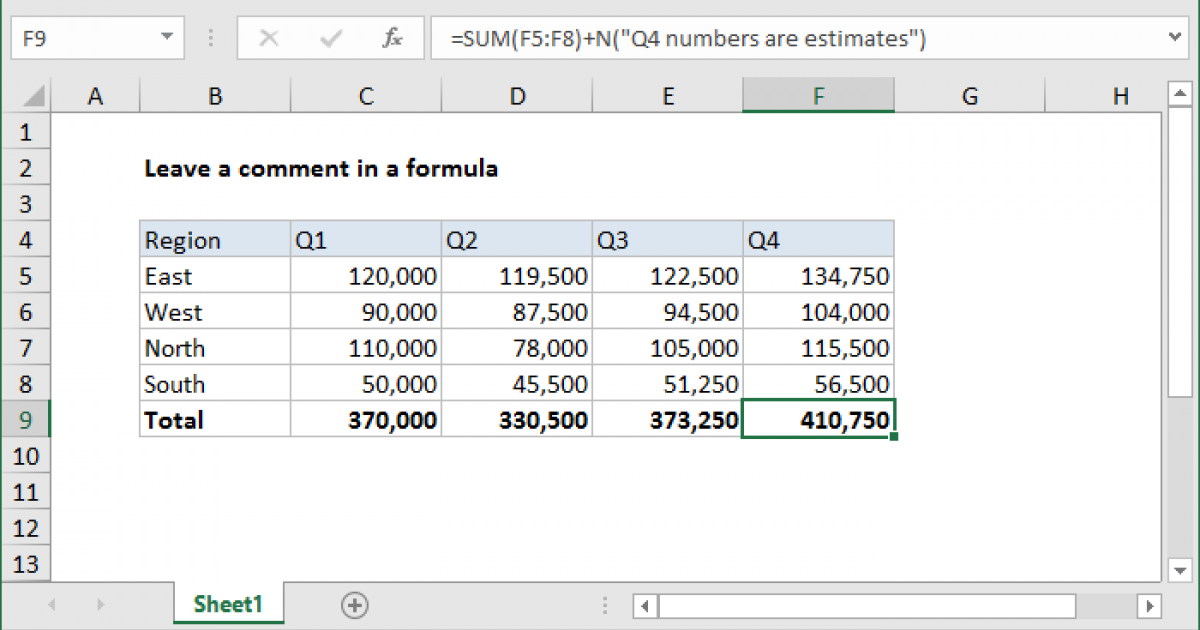Click vertical scrollbar up arrow
The image size is (1200, 630).
(1178, 95)
